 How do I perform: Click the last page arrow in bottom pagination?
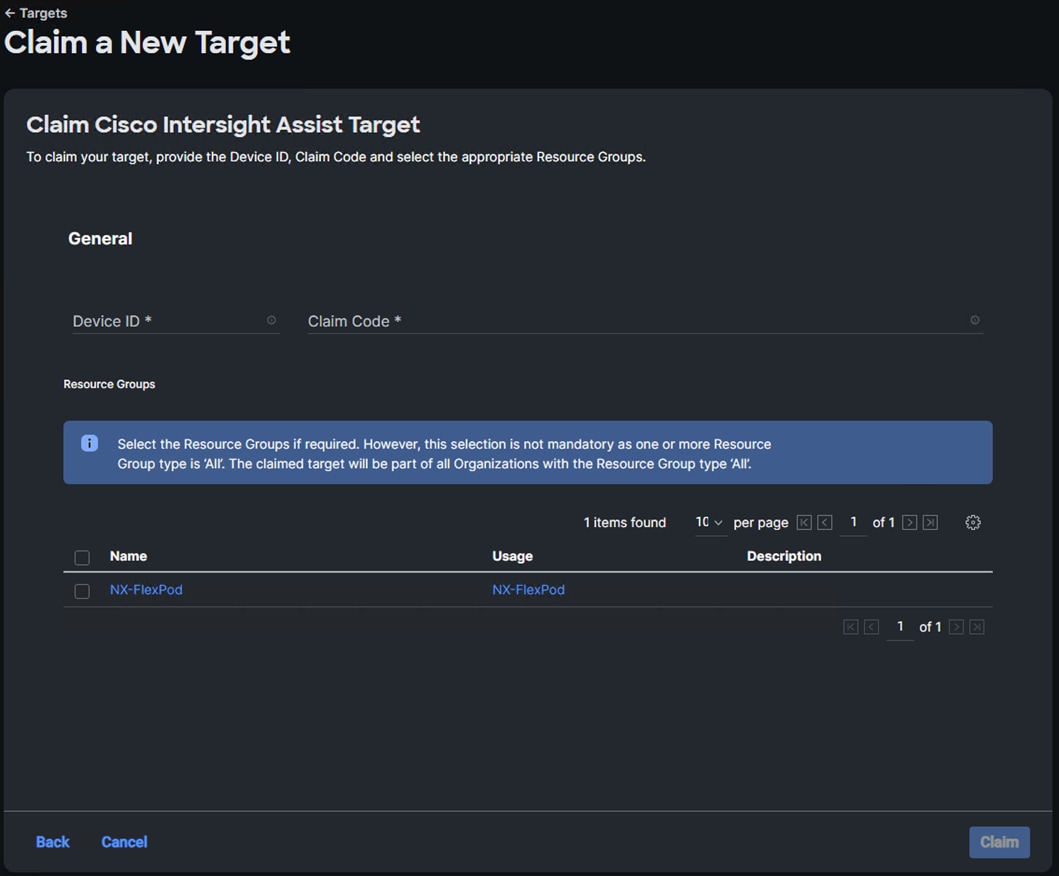[977, 627]
